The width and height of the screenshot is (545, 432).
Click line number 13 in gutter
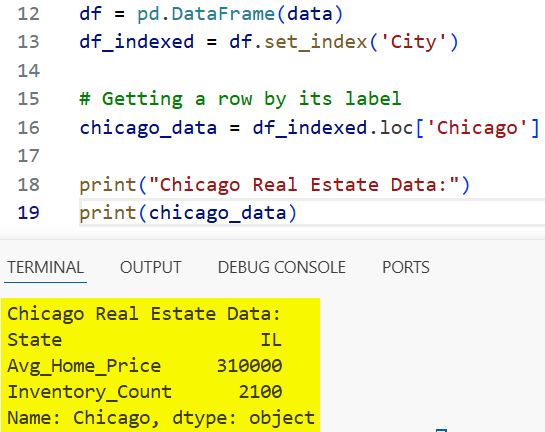(29, 42)
